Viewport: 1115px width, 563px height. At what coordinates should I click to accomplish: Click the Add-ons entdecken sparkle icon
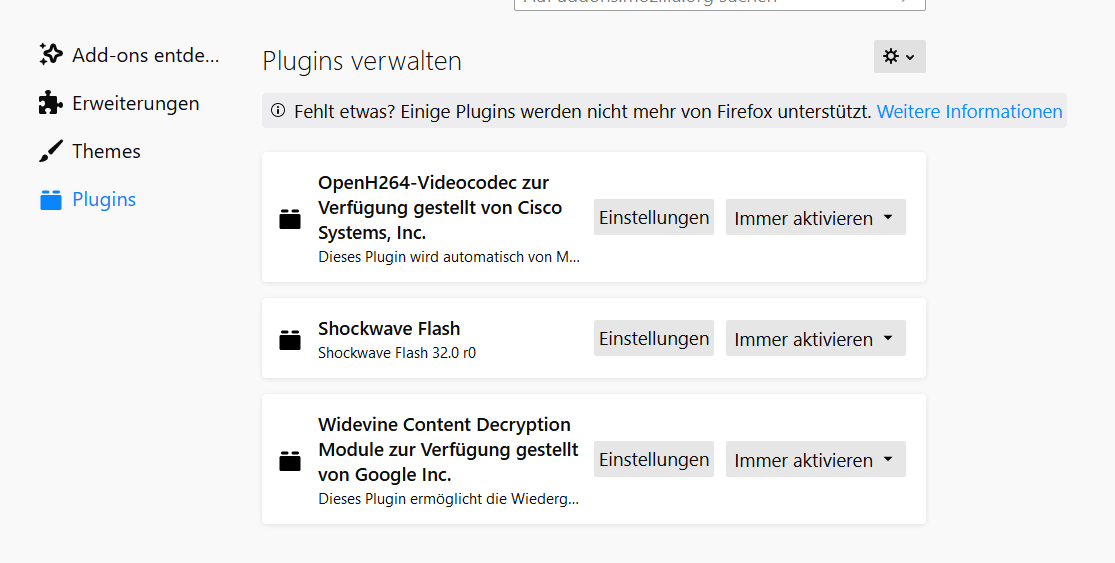[x=50, y=55]
